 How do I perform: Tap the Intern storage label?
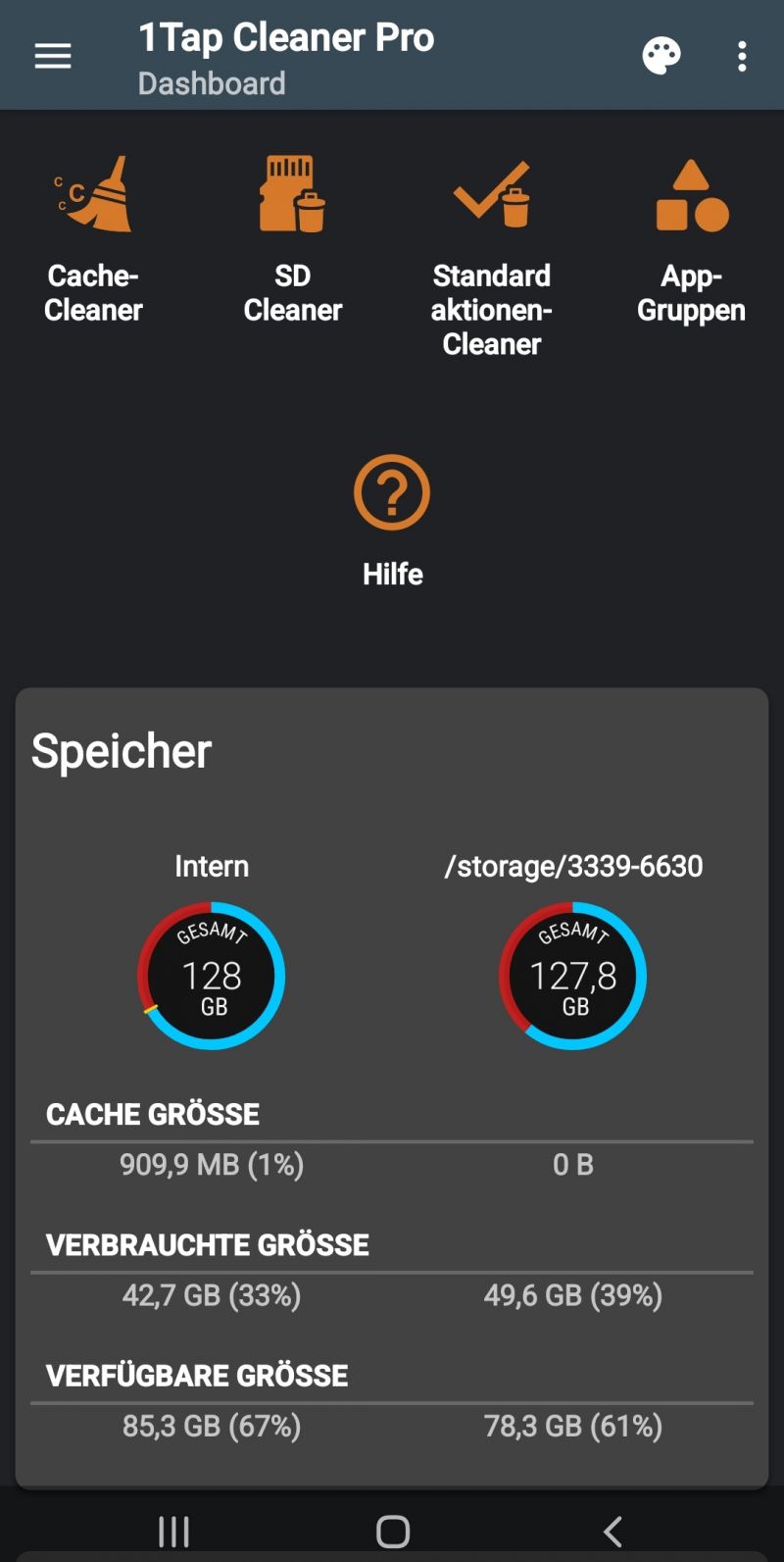(x=212, y=866)
